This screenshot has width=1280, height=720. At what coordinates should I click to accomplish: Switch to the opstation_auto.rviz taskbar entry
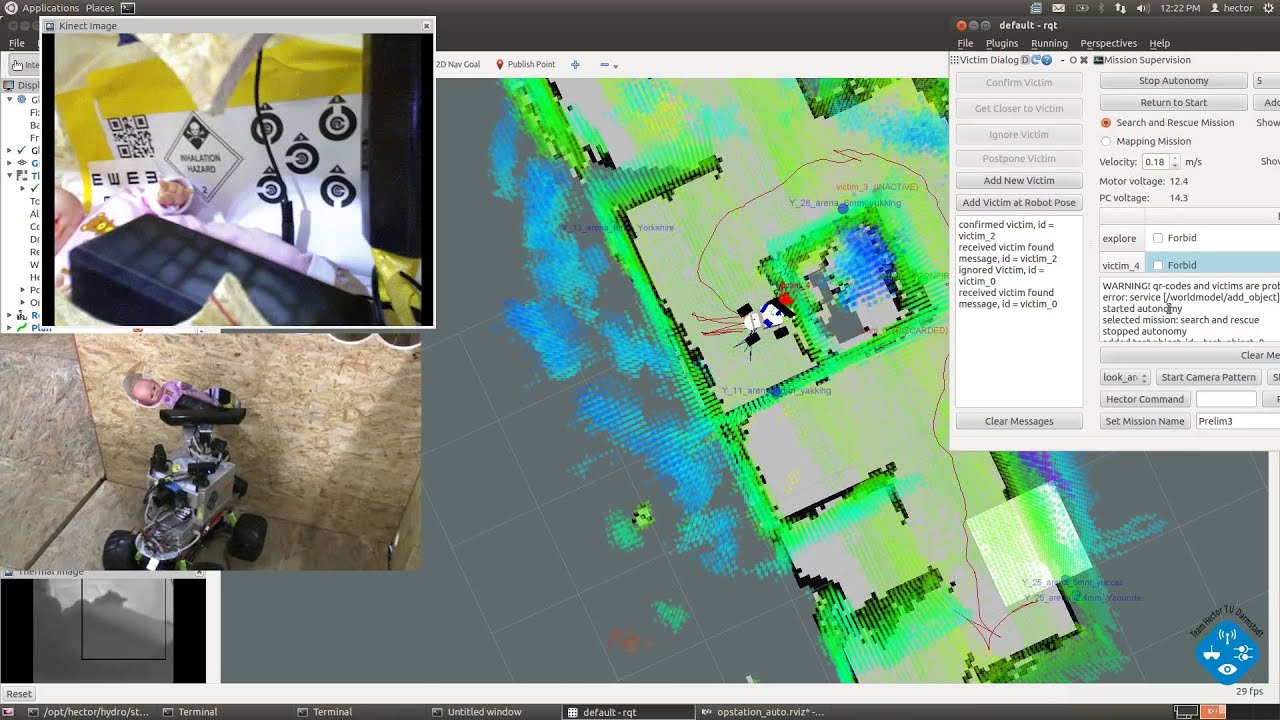pyautogui.click(x=762, y=712)
